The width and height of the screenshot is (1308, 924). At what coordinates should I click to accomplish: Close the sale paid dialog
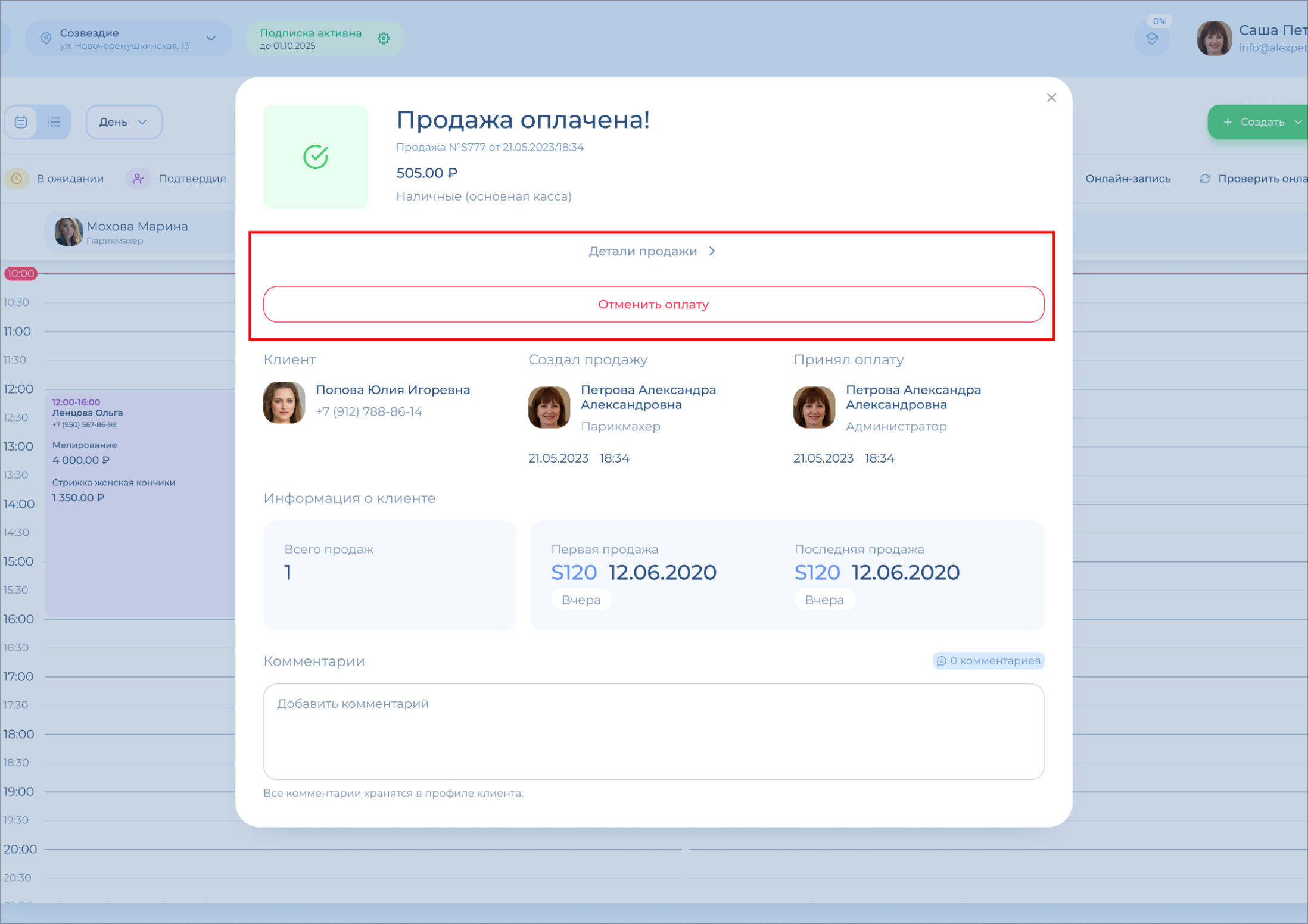pyautogui.click(x=1051, y=98)
